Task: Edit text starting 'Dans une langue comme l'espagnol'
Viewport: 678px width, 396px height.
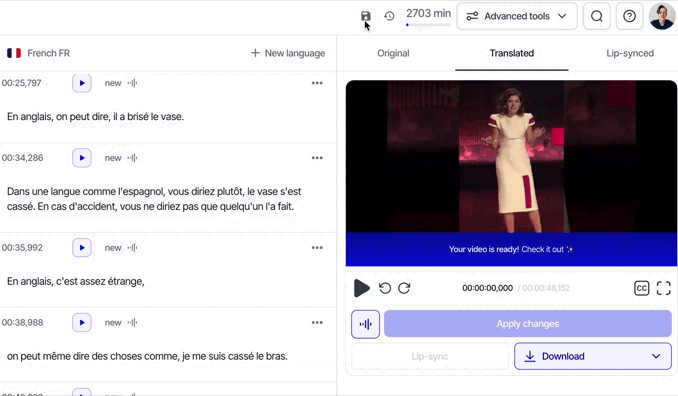Action: (x=154, y=199)
